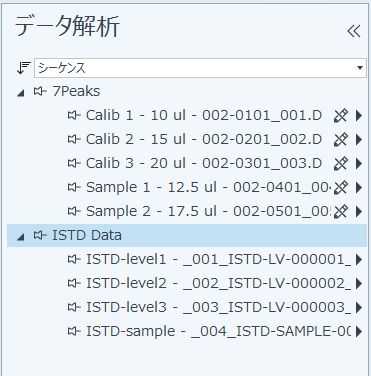Click the pin icon left of ISTD Data
The width and height of the screenshot is (371, 376).
[x=40, y=235]
